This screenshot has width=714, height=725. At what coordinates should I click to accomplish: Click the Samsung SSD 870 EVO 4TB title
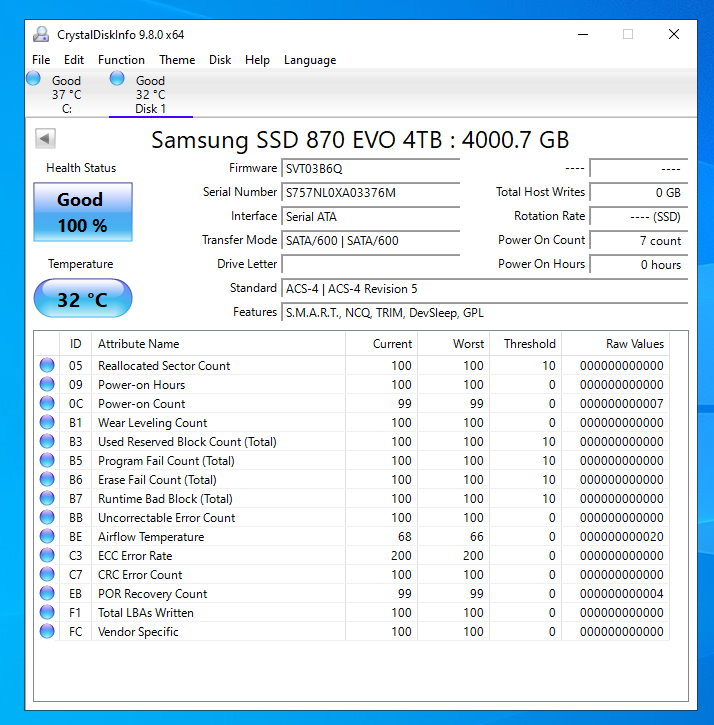[360, 139]
